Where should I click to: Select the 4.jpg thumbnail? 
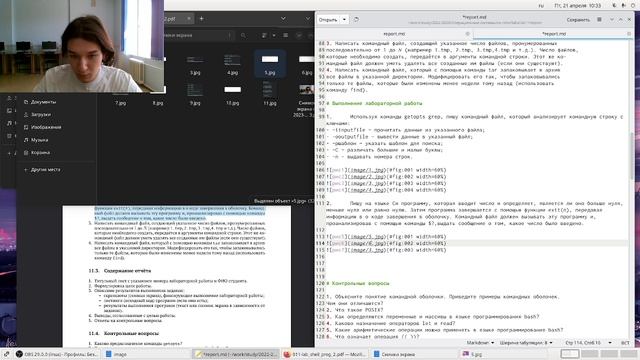click(232, 60)
